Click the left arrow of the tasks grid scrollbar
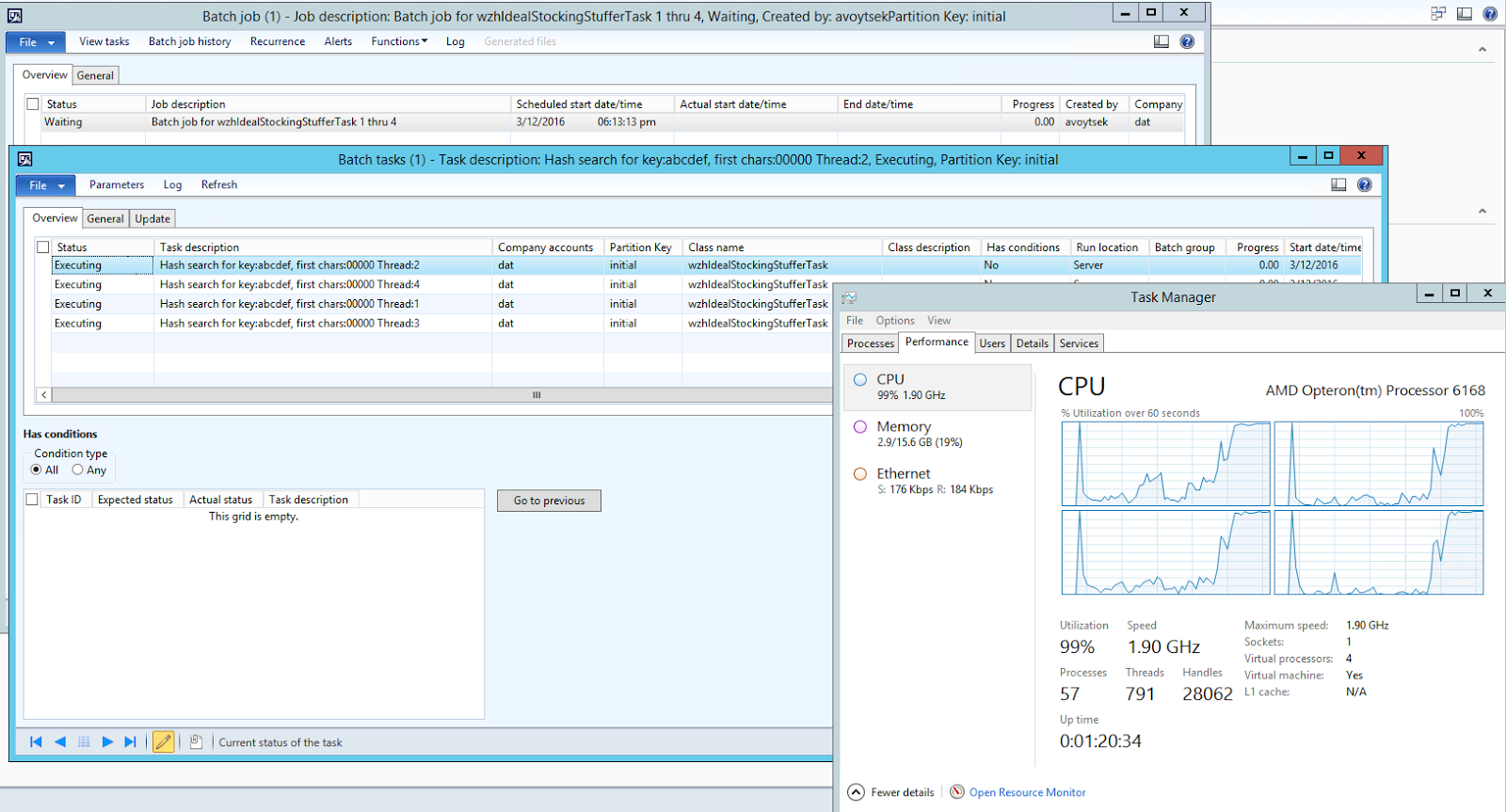This screenshot has height=812, width=1506. tap(44, 395)
